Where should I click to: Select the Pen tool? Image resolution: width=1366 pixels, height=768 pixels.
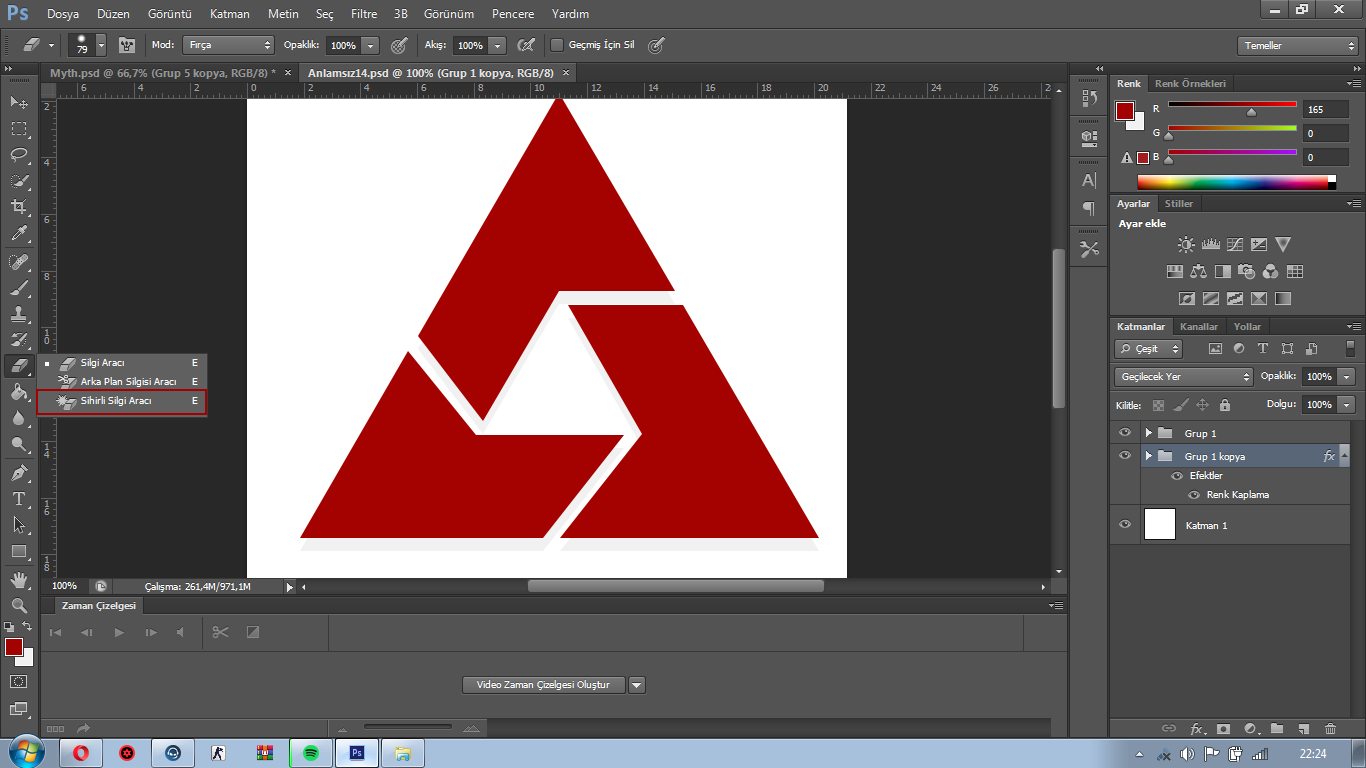[x=19, y=472]
